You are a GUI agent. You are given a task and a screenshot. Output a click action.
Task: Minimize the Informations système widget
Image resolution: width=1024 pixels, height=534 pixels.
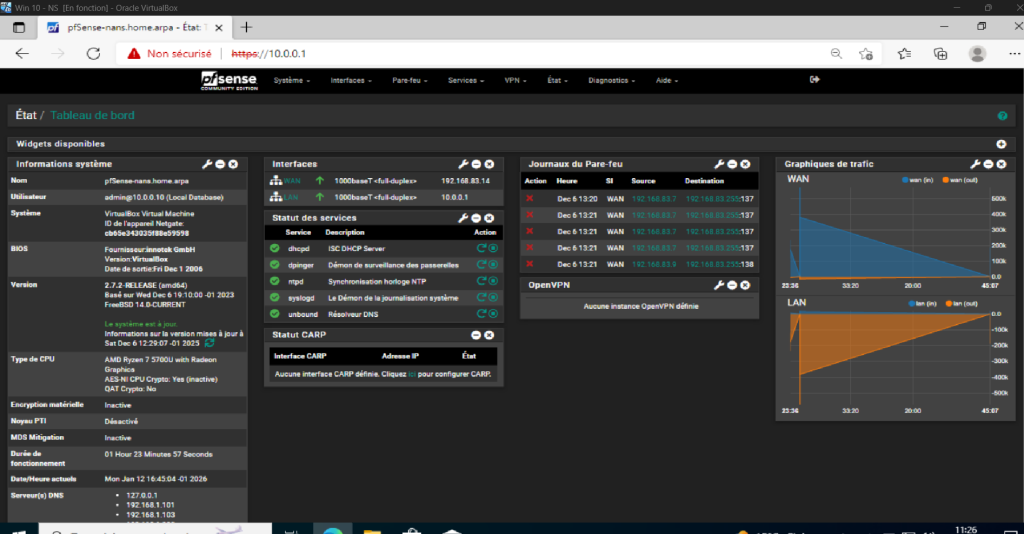pos(220,164)
